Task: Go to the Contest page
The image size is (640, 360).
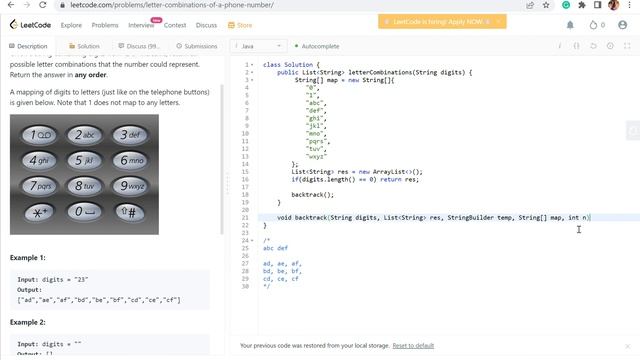Action: 175,25
